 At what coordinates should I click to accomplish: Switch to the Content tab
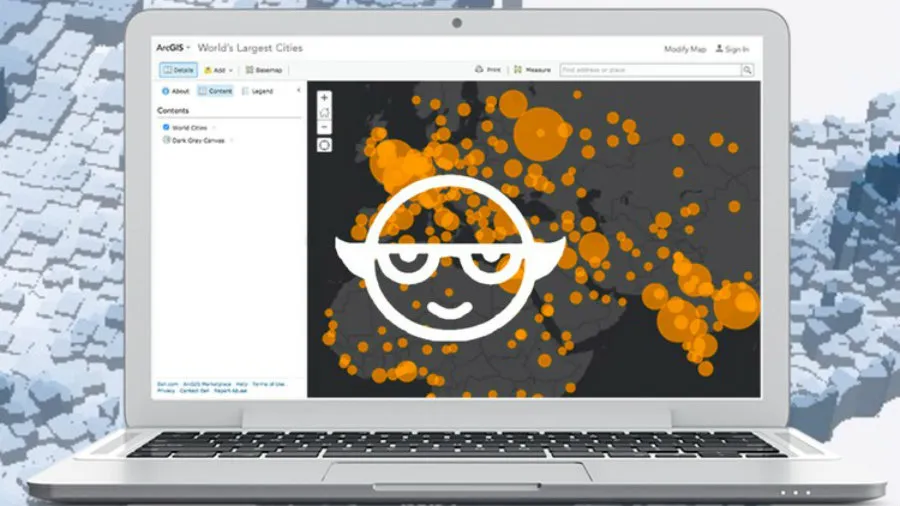(215, 91)
